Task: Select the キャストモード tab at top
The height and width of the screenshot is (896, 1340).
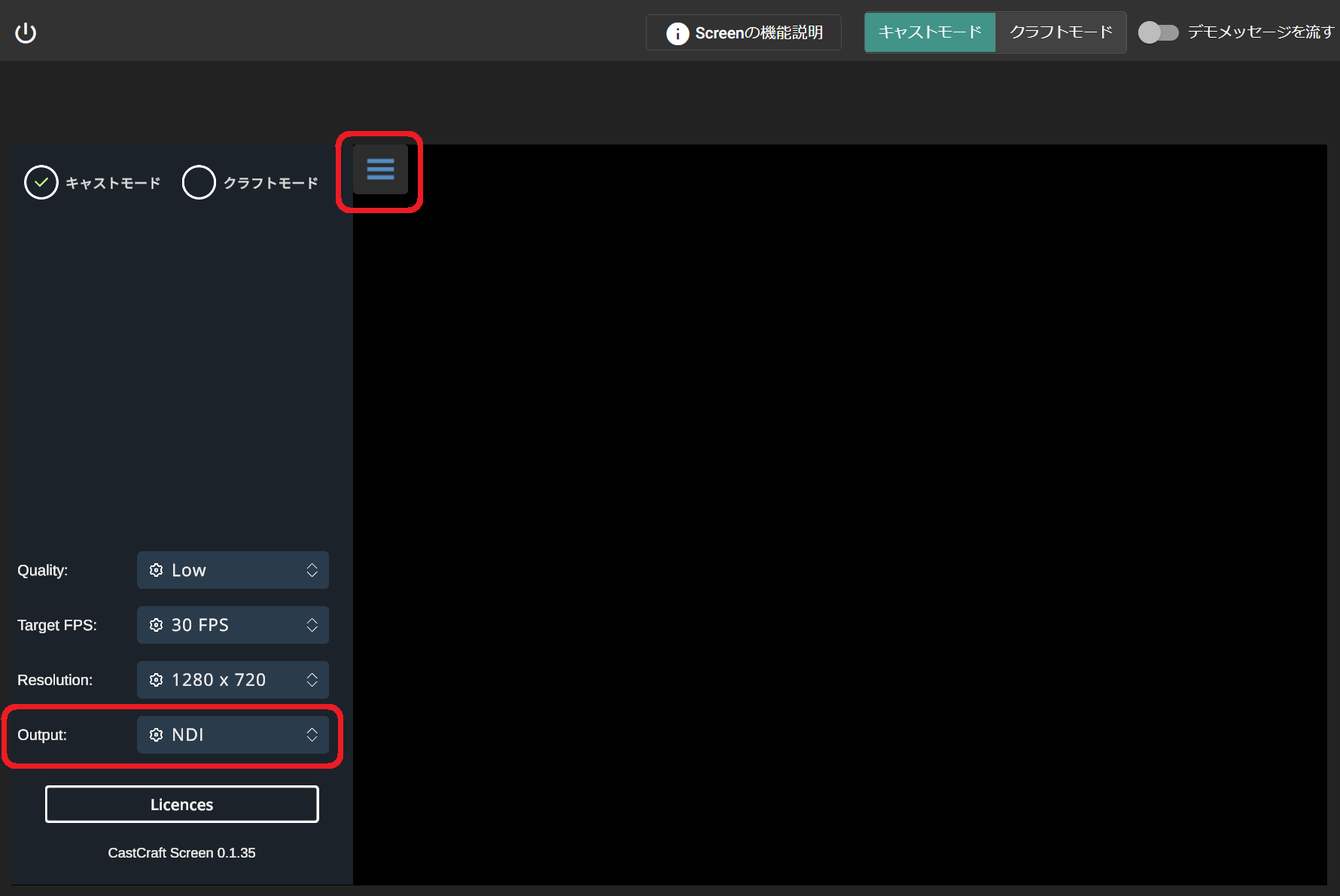Action: pyautogui.click(x=930, y=32)
